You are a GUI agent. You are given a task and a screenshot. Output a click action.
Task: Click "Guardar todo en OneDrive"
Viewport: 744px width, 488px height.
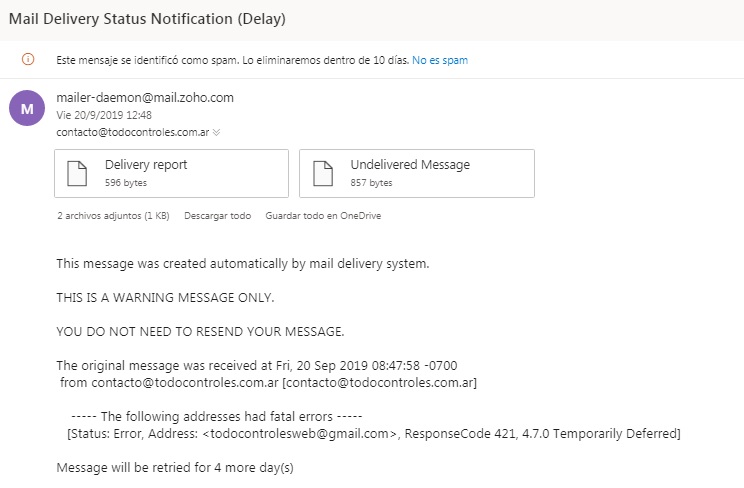click(x=323, y=215)
